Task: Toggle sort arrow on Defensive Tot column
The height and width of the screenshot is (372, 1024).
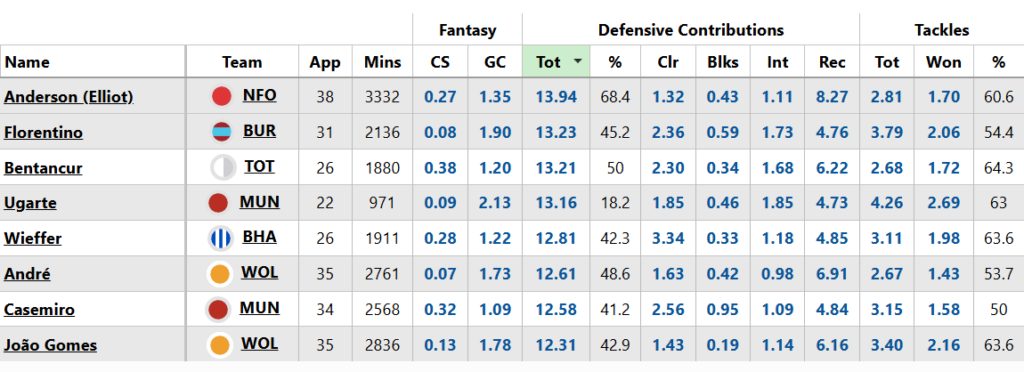Action: (578, 62)
